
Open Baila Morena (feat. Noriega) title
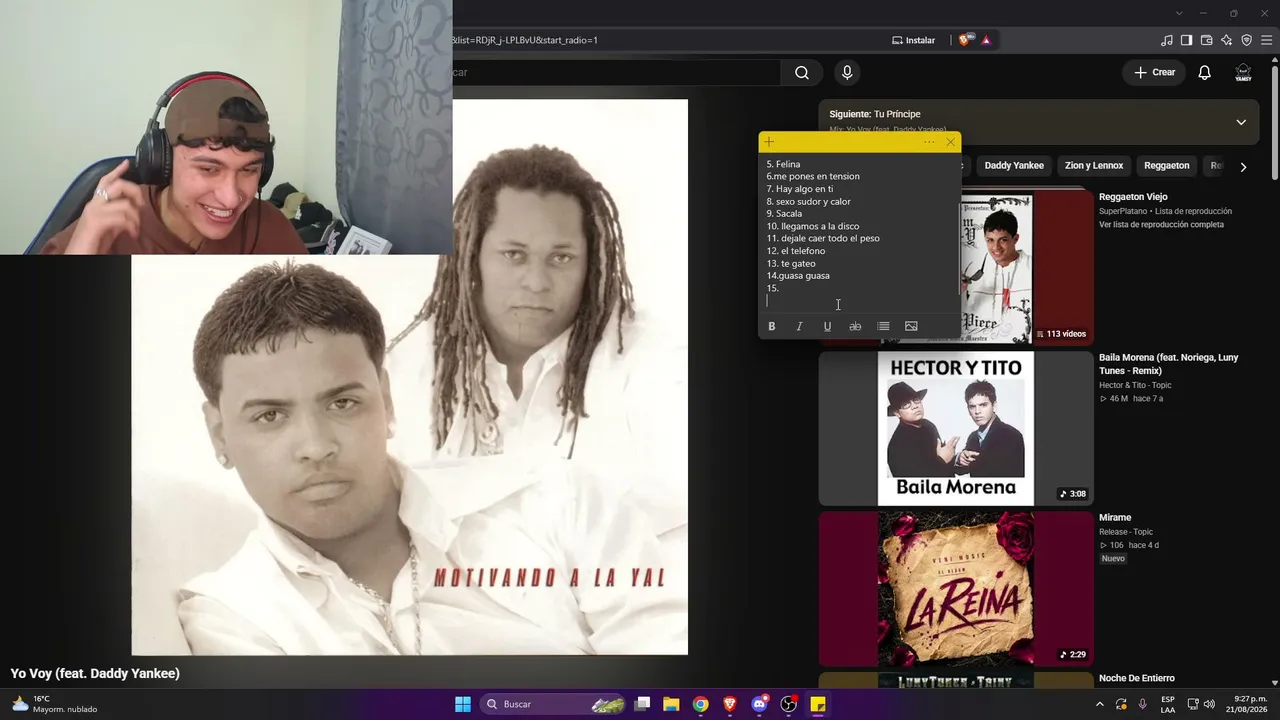(x=1169, y=364)
